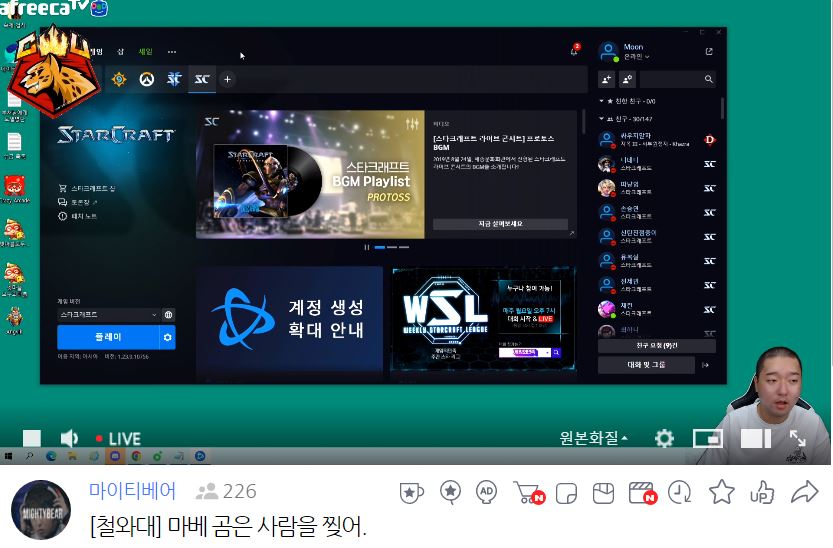Click the add friend icon
The width and height of the screenshot is (833, 548).
pyautogui.click(x=606, y=79)
